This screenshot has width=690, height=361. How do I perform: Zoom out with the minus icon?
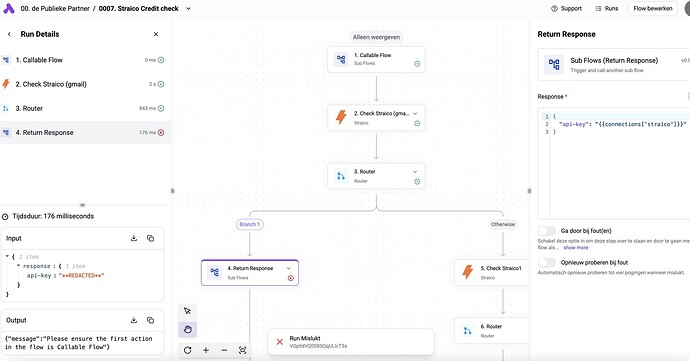pos(224,350)
